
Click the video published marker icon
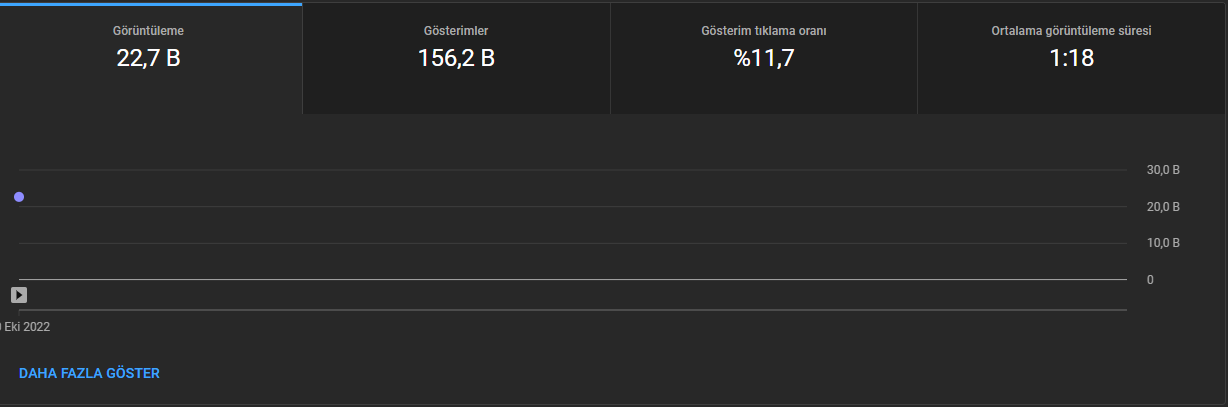click(19, 295)
